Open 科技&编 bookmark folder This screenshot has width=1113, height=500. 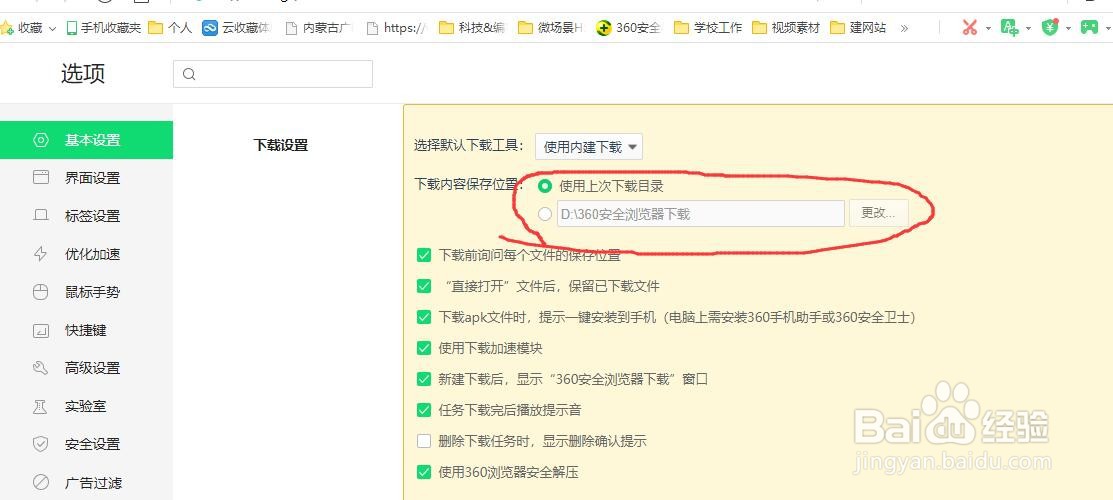[x=472, y=28]
